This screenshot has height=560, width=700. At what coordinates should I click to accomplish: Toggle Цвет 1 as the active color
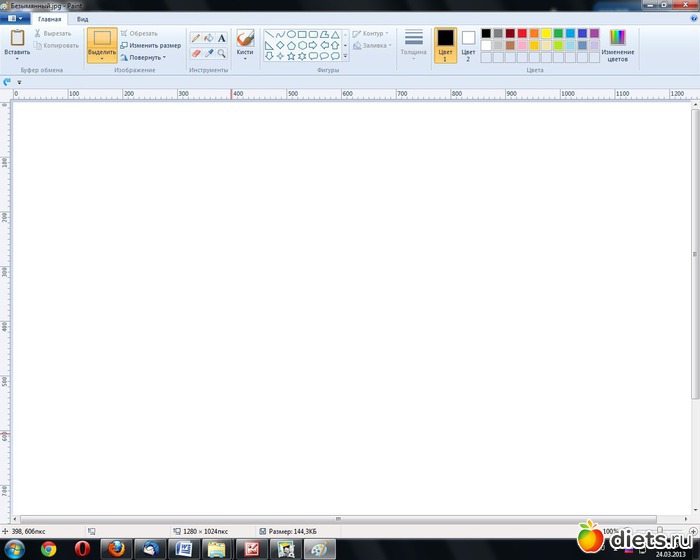[445, 44]
